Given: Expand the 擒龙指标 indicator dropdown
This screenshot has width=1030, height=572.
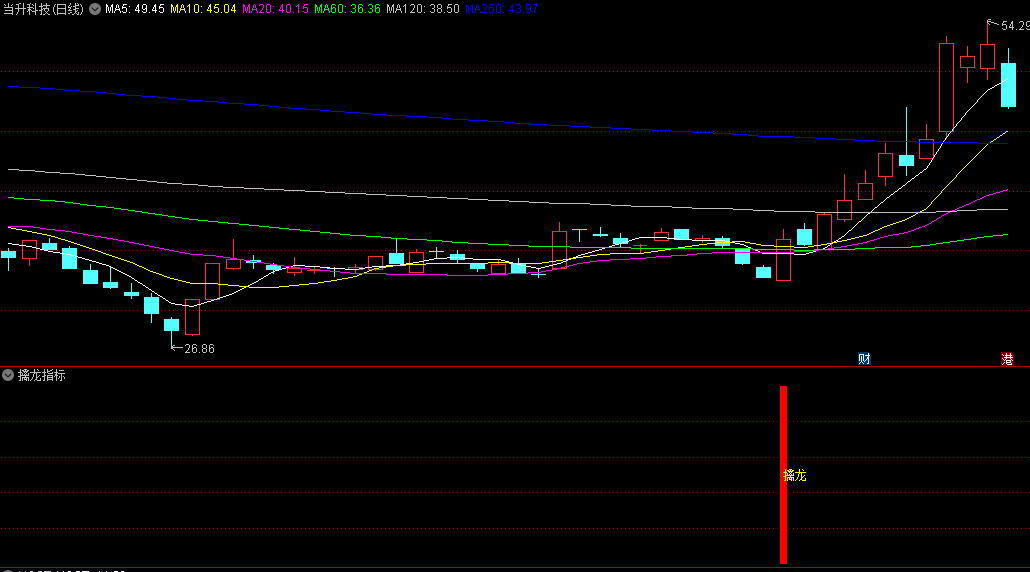Looking at the screenshot, I should (8, 376).
